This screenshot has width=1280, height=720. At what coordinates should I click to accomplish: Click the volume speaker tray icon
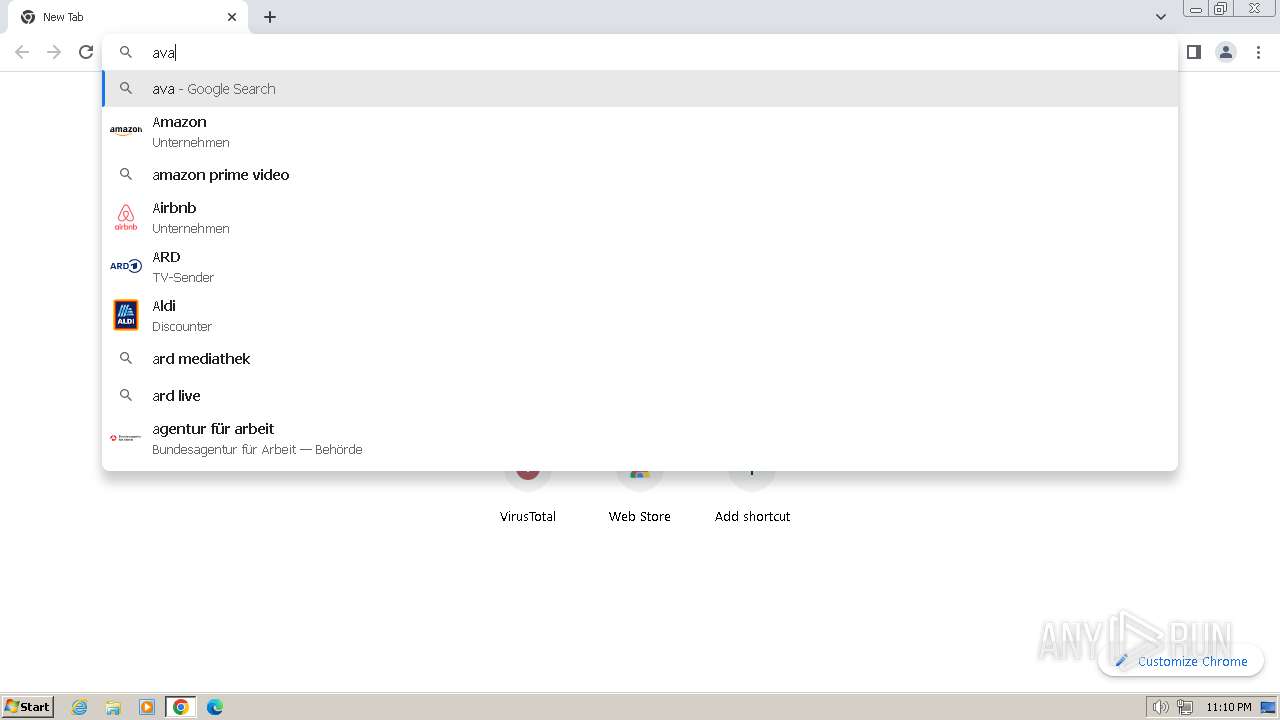pyautogui.click(x=1160, y=707)
